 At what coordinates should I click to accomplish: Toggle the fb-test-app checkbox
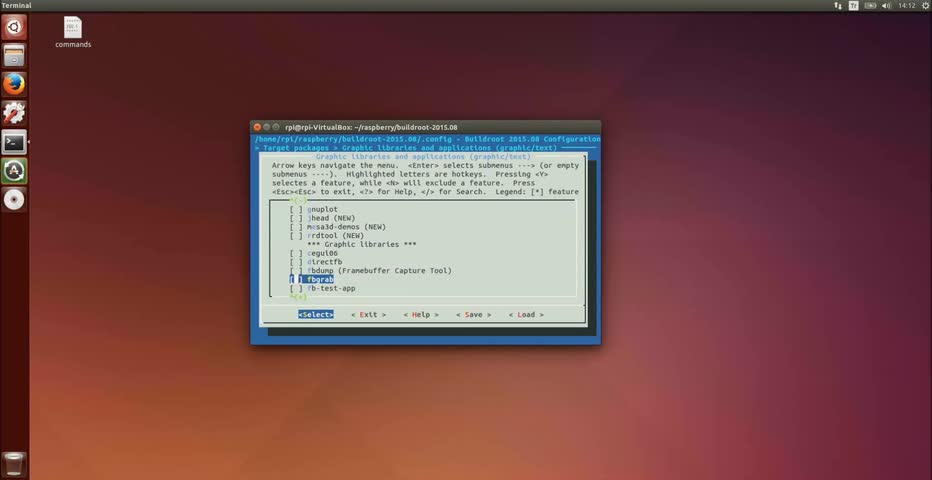[x=296, y=288]
